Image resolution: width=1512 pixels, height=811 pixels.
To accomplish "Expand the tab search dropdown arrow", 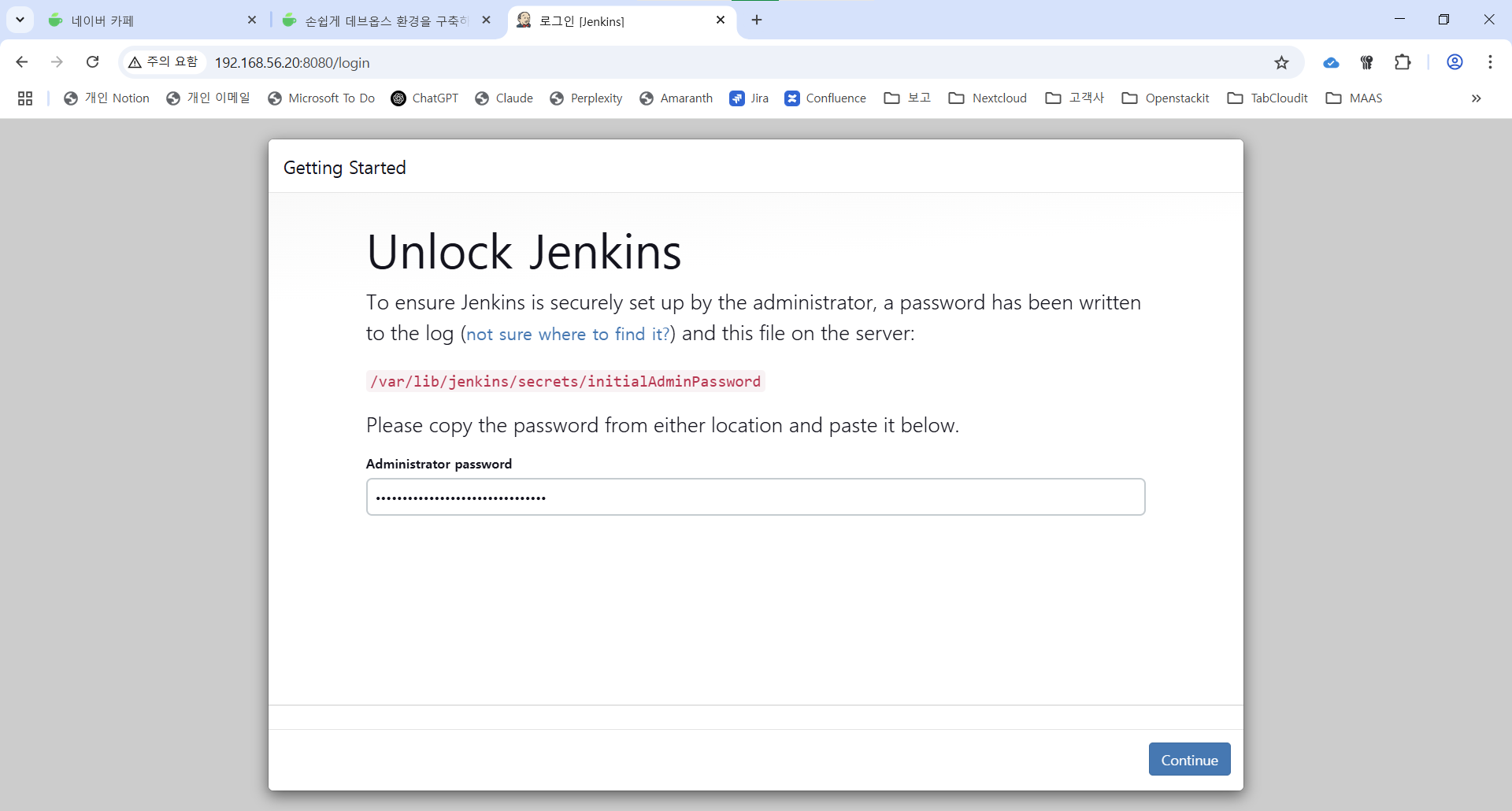I will [20, 20].
